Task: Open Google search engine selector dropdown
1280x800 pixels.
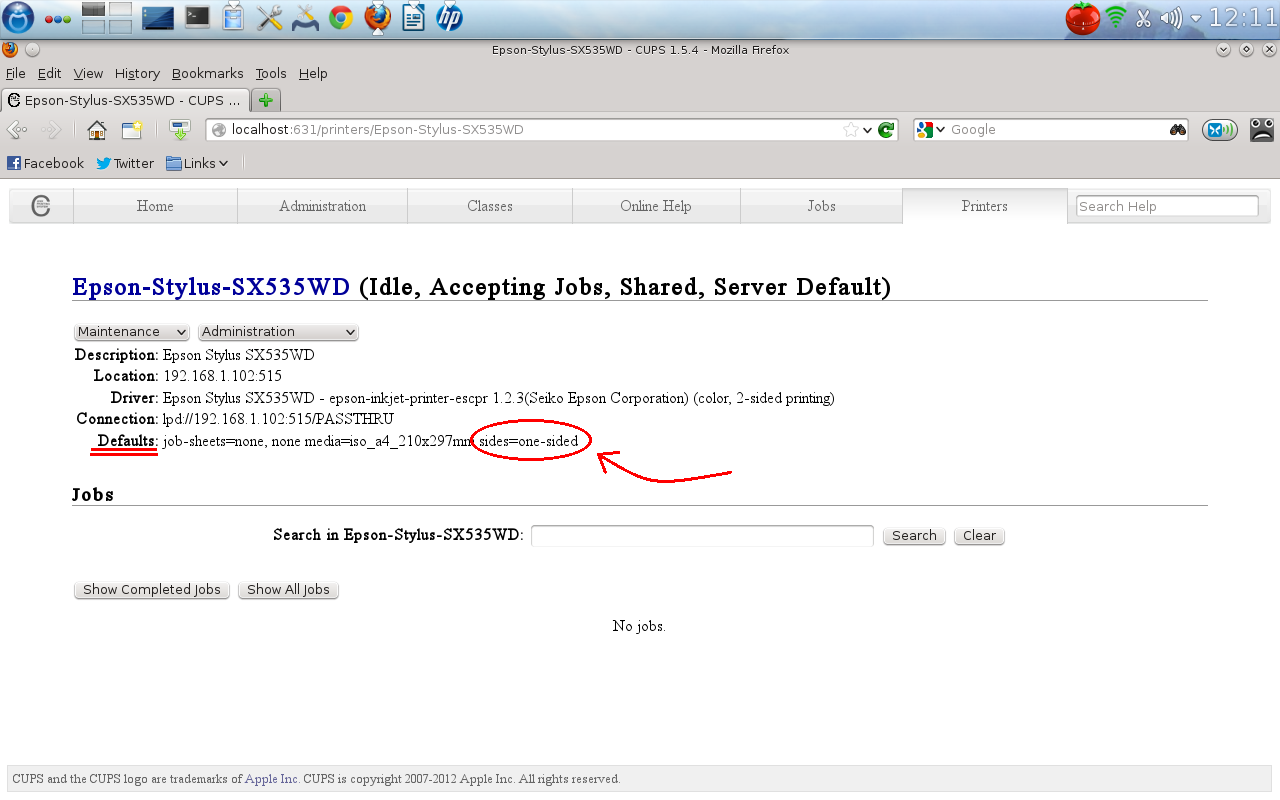Action: click(930, 130)
